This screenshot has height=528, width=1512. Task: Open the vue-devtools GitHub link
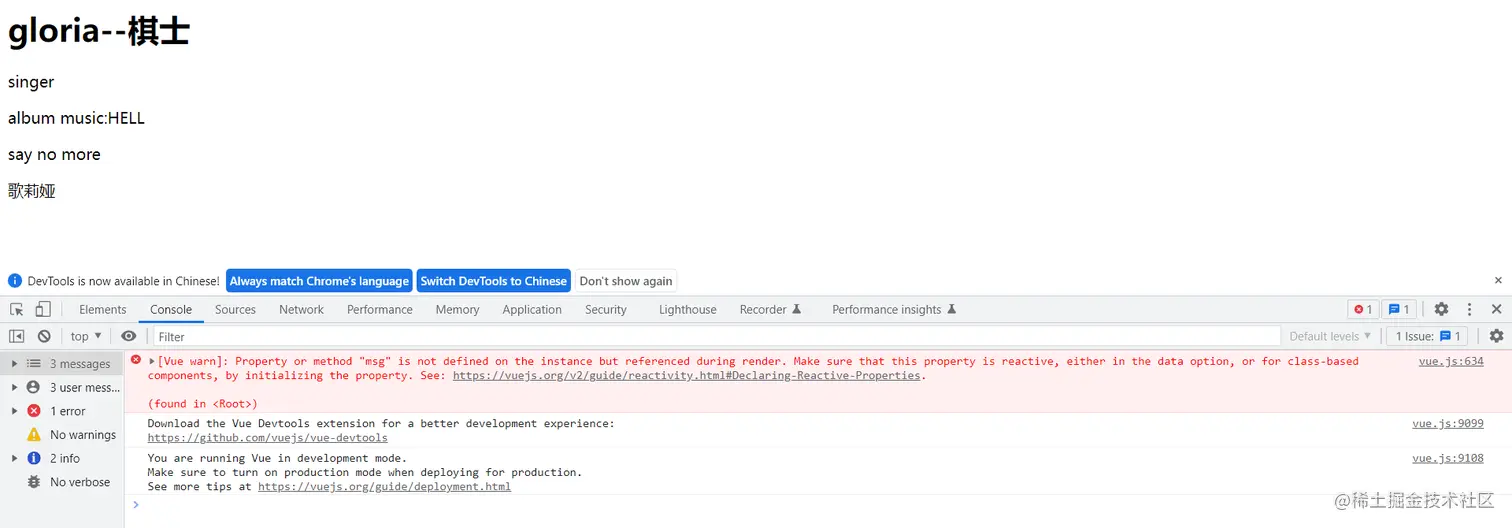coord(268,438)
